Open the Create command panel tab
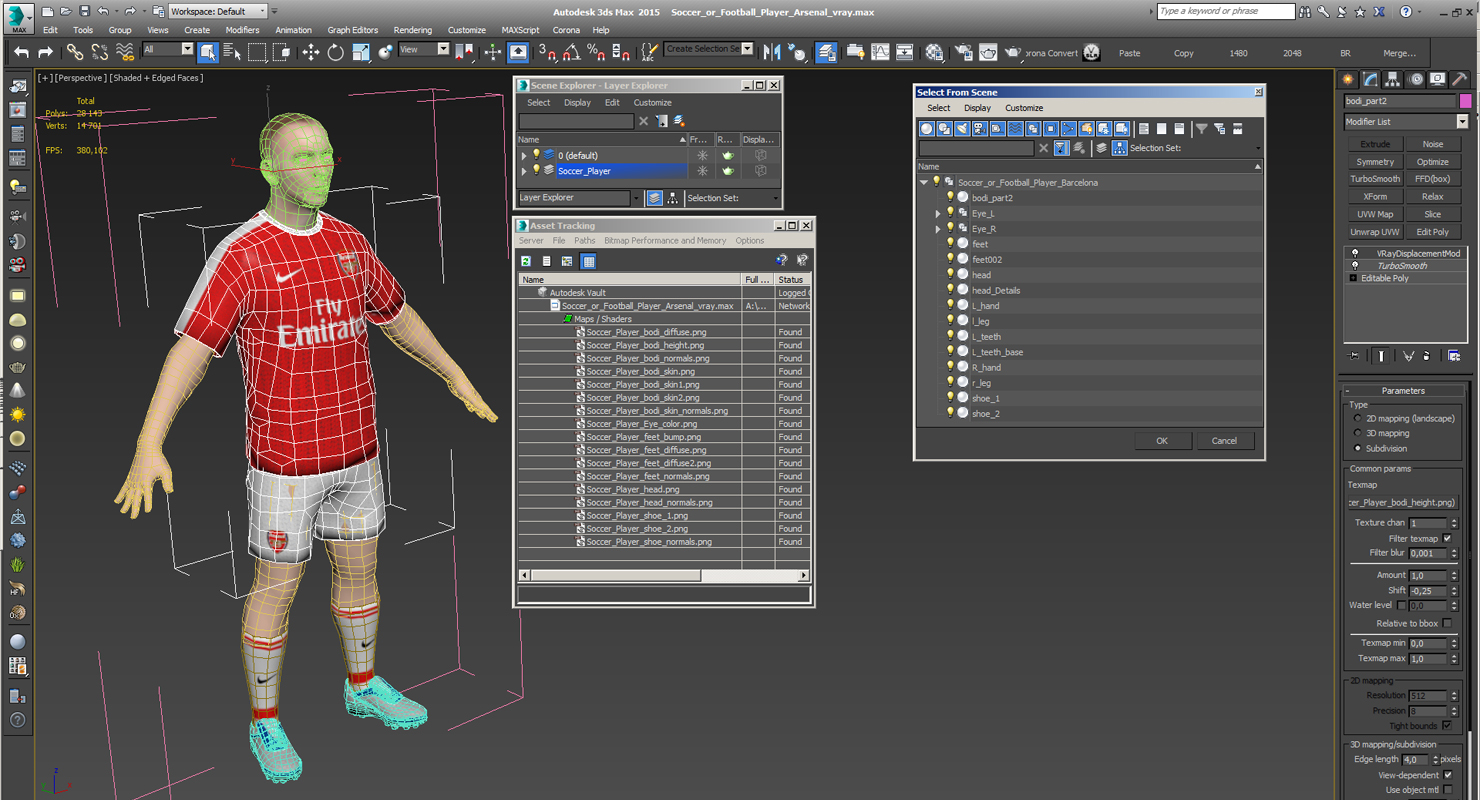 1348,79
